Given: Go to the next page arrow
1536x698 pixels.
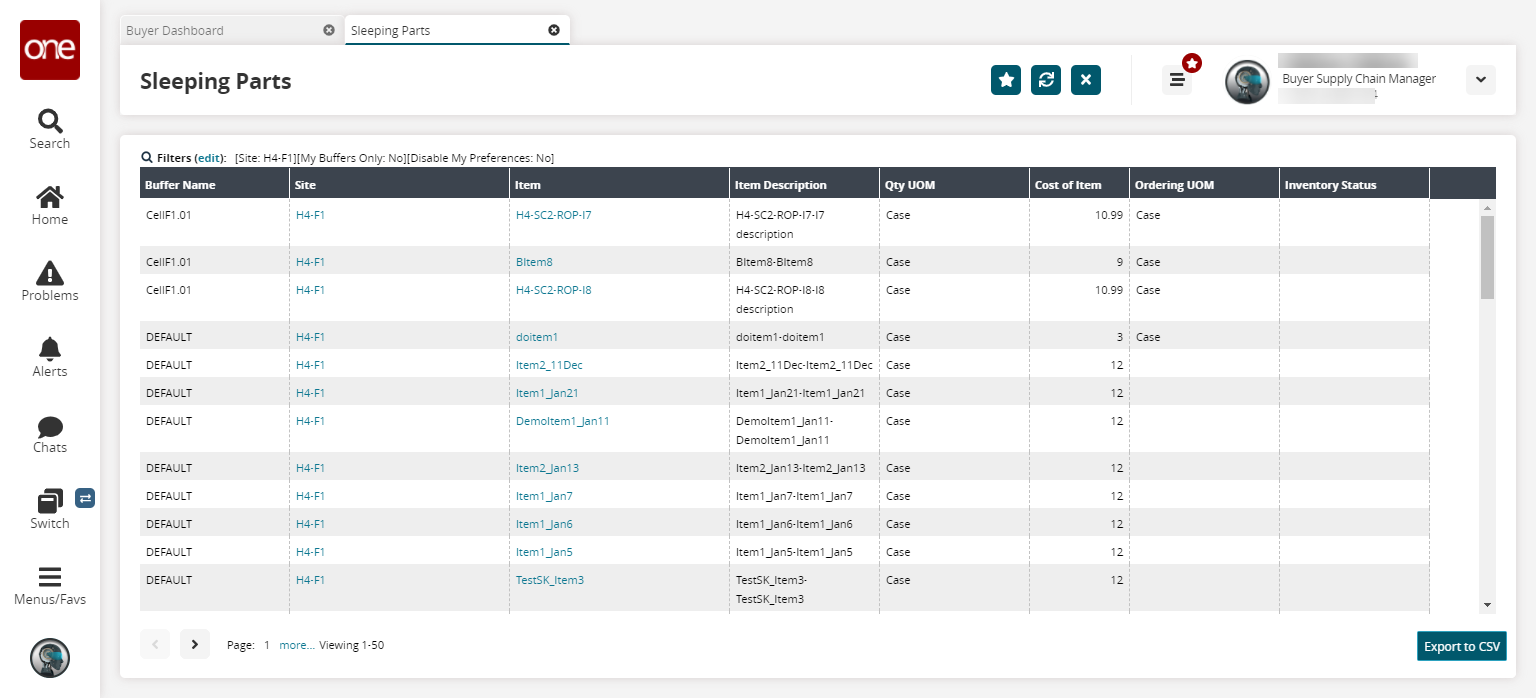Looking at the screenshot, I should (195, 645).
